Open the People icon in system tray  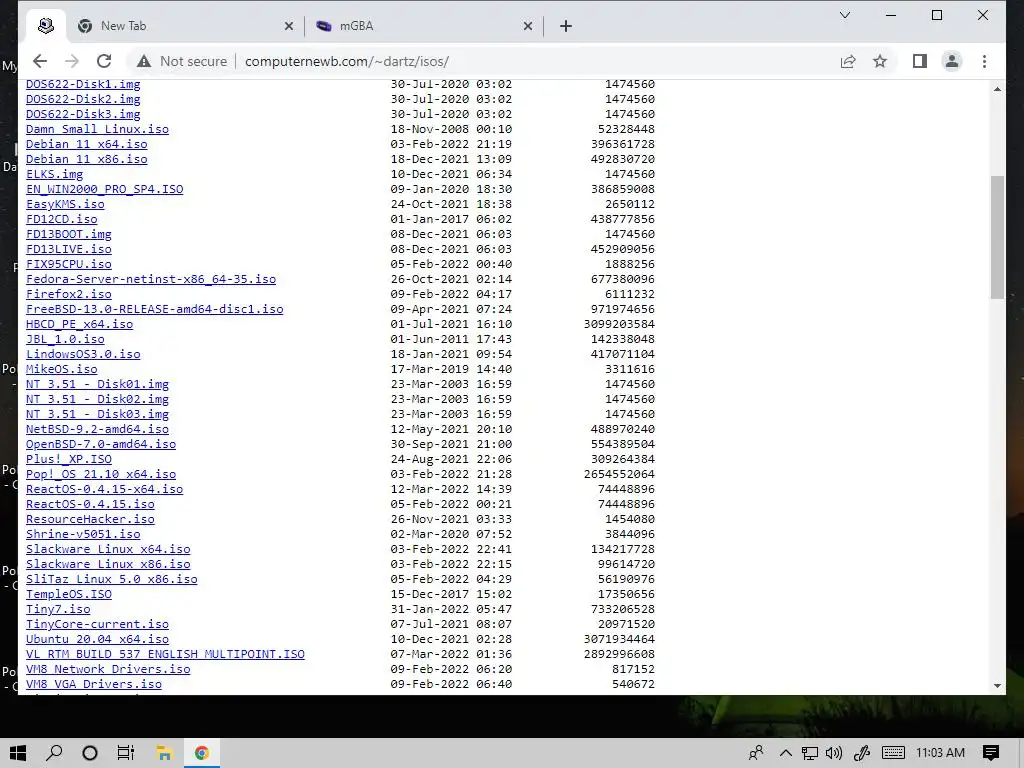click(x=756, y=753)
